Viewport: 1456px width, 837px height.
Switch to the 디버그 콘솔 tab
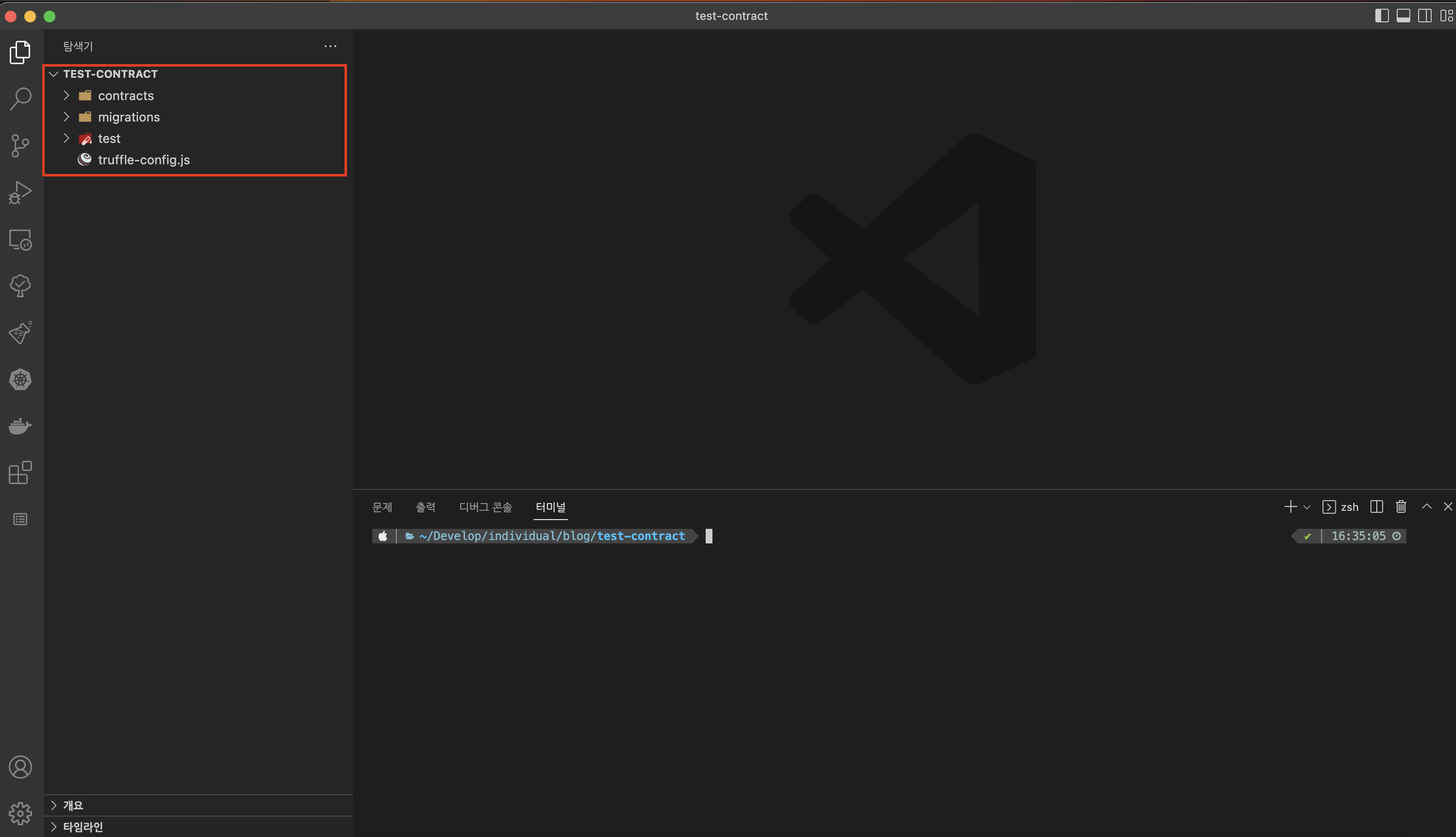click(x=485, y=507)
